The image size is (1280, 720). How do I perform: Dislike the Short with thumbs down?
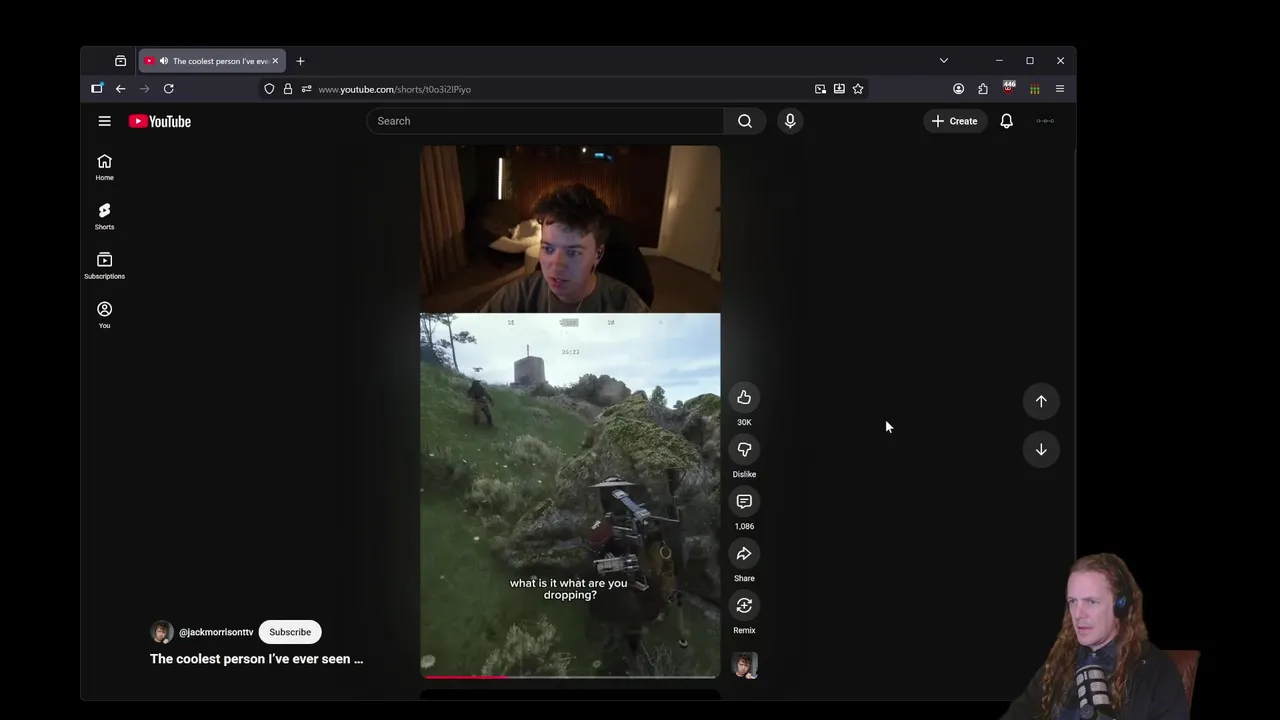pos(744,450)
